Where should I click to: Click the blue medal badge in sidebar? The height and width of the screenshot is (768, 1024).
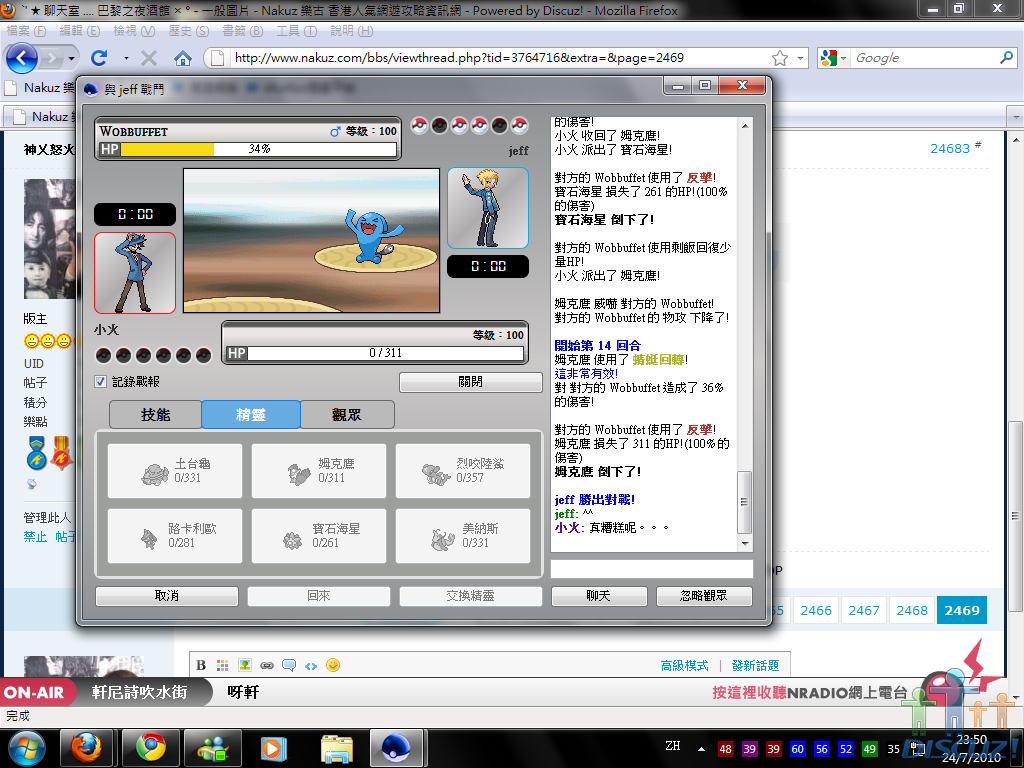click(x=37, y=453)
